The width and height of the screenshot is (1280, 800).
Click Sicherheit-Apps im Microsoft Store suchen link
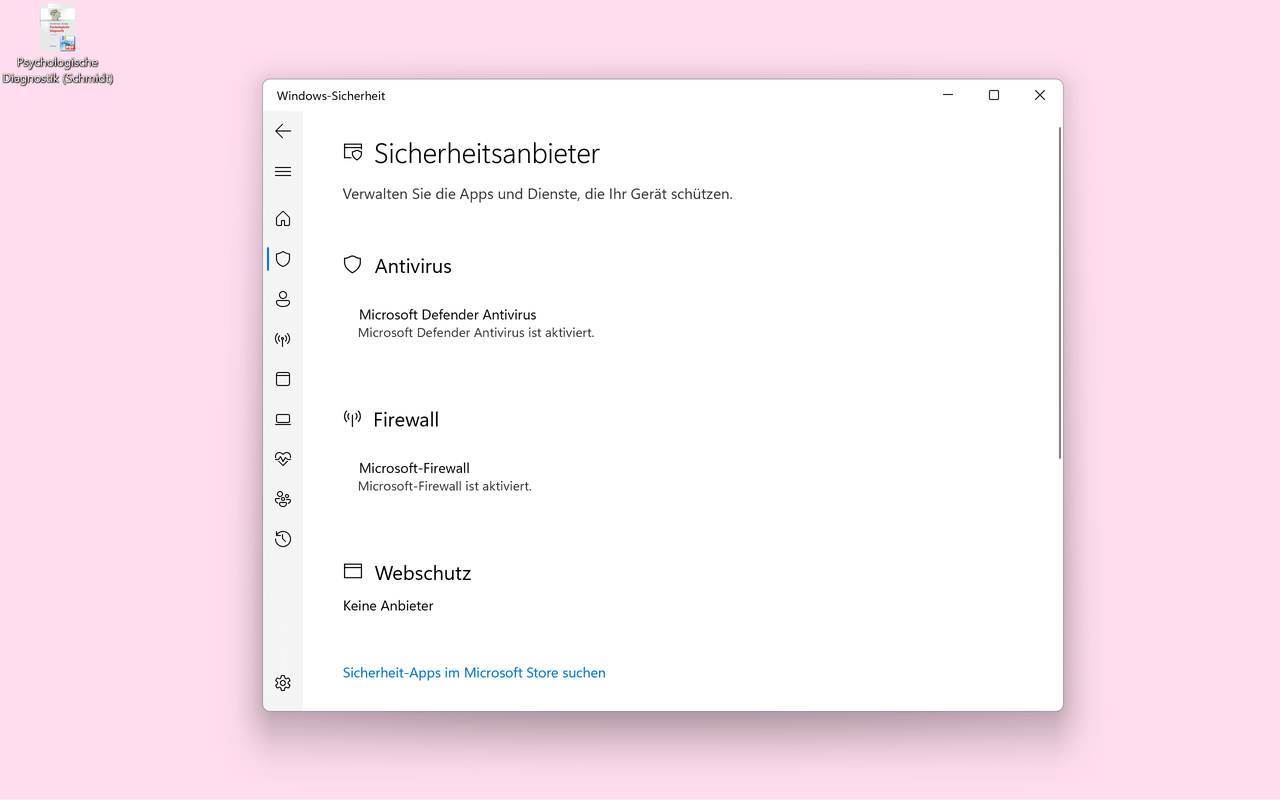474,673
